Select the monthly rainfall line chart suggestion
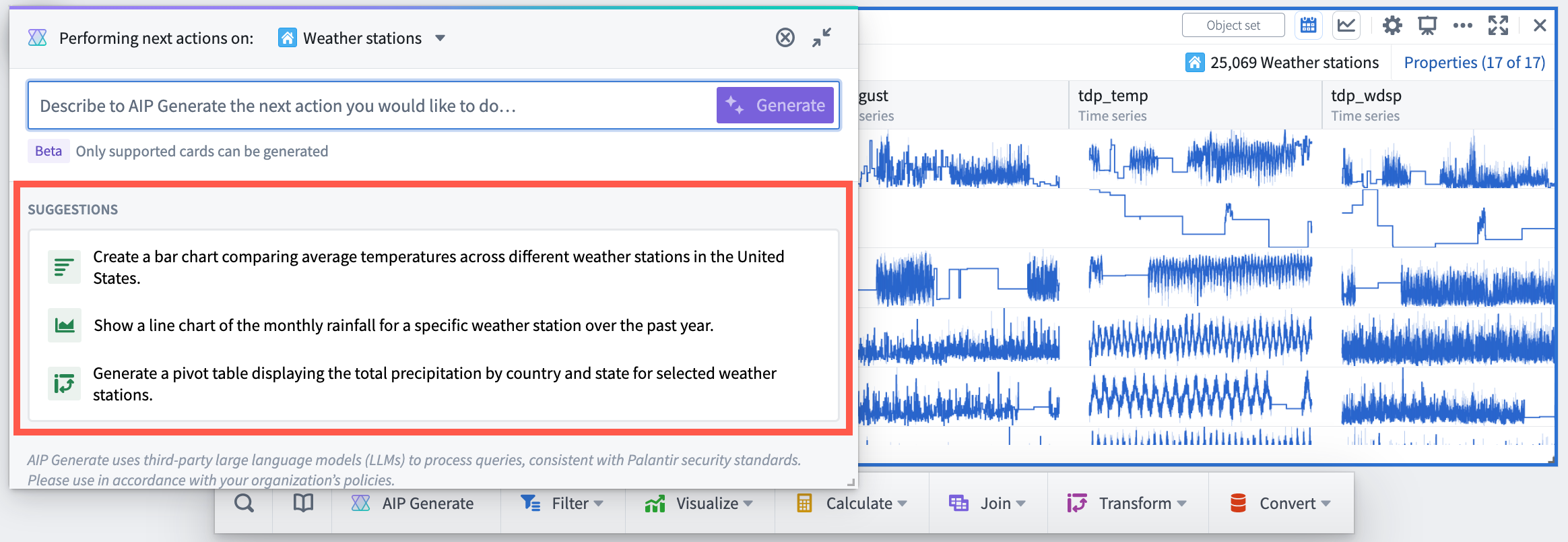Image resolution: width=1568 pixels, height=542 pixels. (434, 326)
